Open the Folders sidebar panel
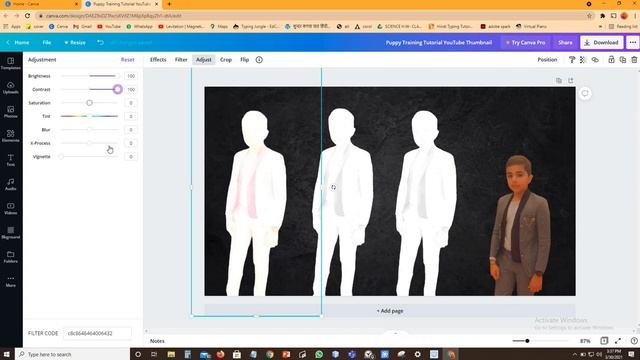 click(x=11, y=257)
